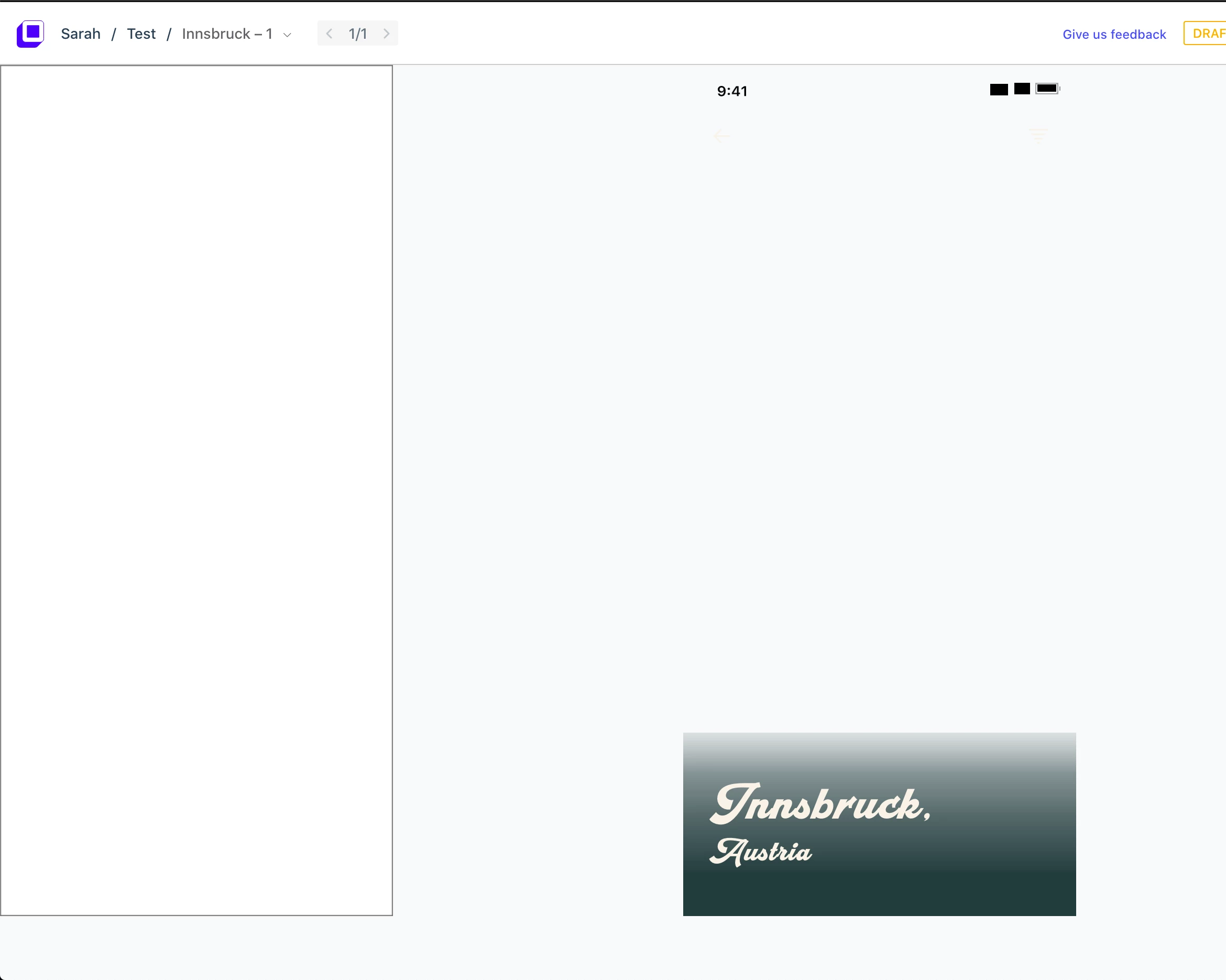Click the wifi block in mockup status bar
The width and height of the screenshot is (1226, 980).
pyautogui.click(x=1022, y=89)
